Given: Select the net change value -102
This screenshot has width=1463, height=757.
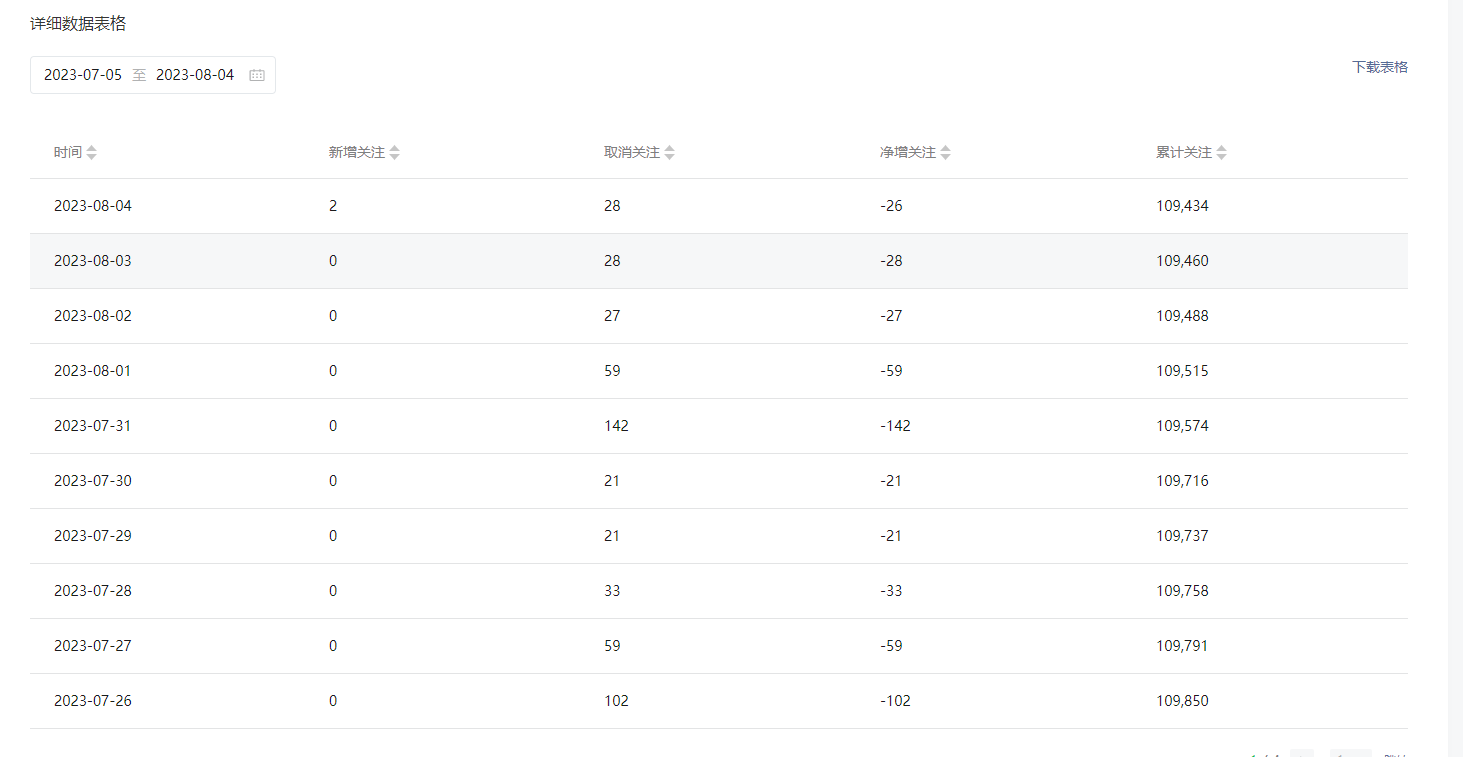Looking at the screenshot, I should click(x=895, y=701).
